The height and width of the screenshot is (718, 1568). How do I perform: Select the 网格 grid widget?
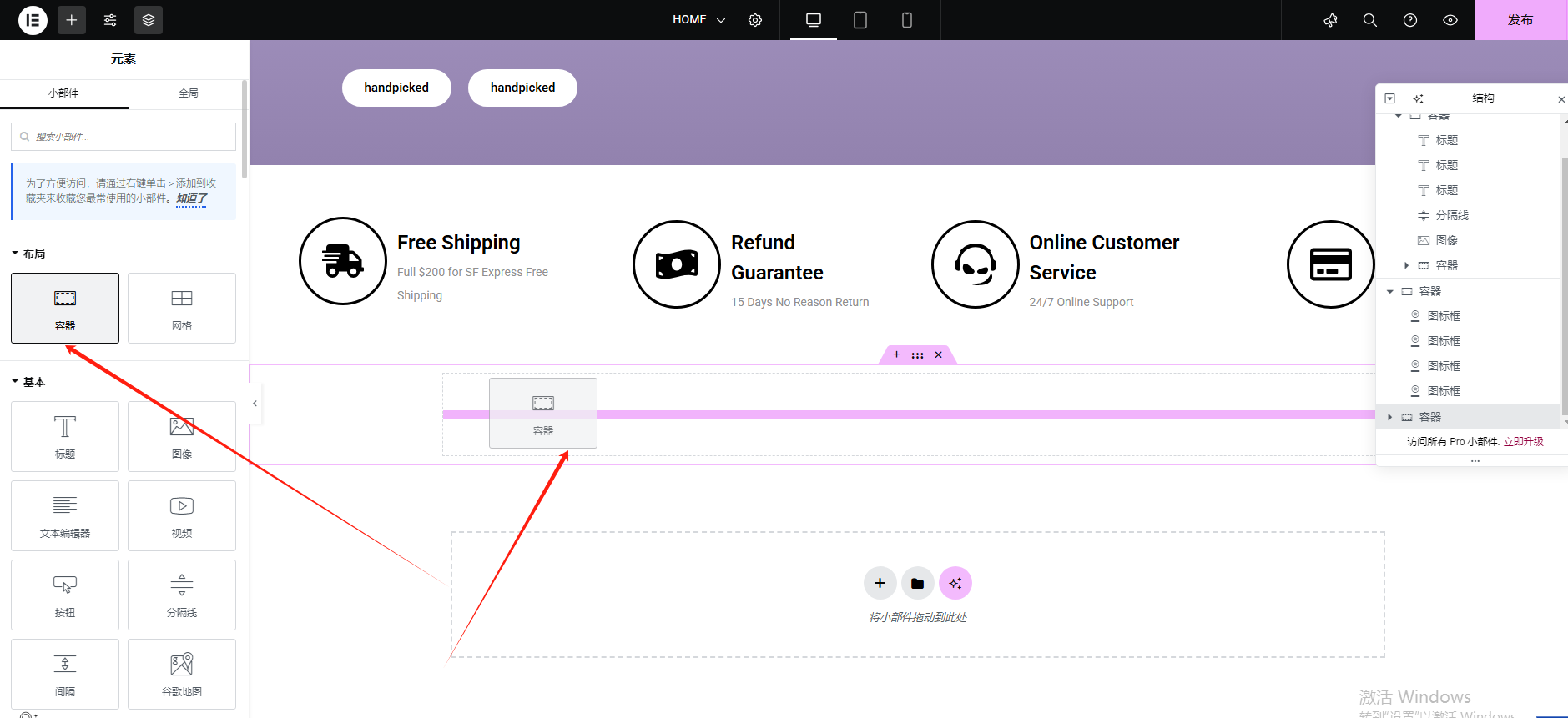tap(182, 308)
